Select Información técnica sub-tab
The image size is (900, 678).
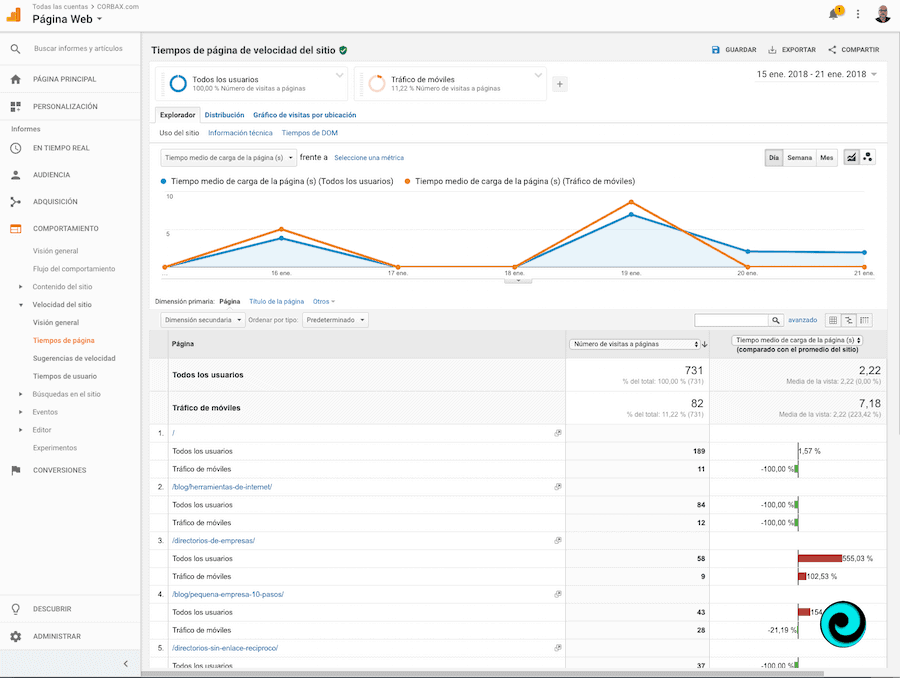tap(240, 133)
